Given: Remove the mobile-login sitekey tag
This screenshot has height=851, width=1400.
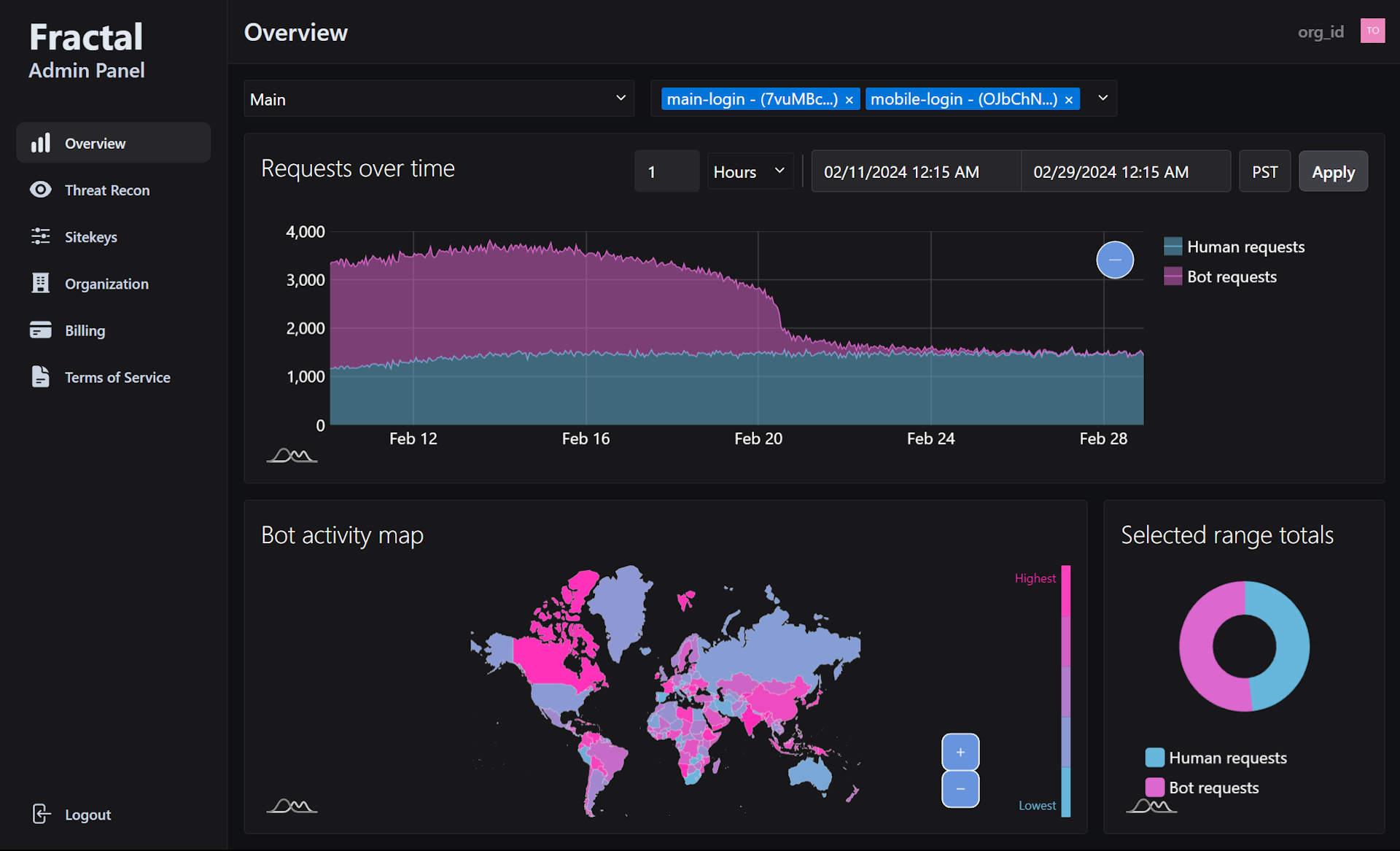Looking at the screenshot, I should [1069, 100].
